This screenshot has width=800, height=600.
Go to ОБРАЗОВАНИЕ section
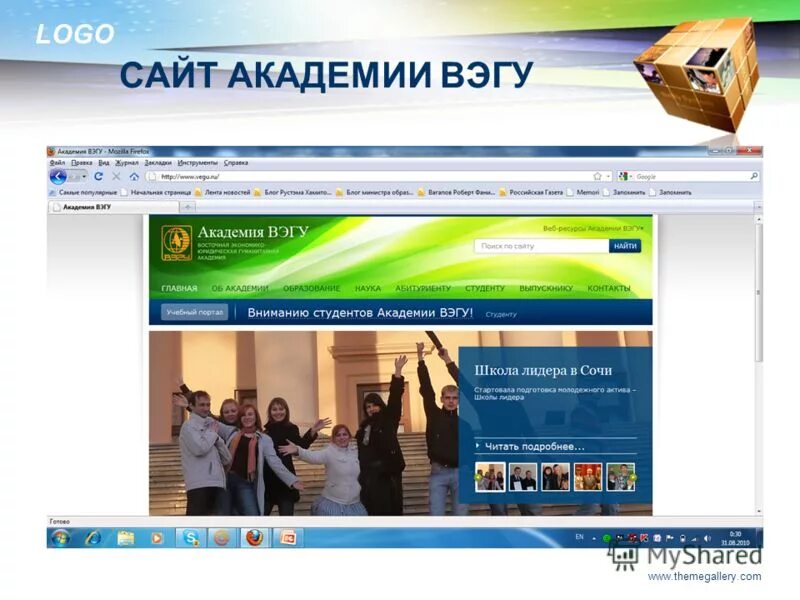point(311,288)
